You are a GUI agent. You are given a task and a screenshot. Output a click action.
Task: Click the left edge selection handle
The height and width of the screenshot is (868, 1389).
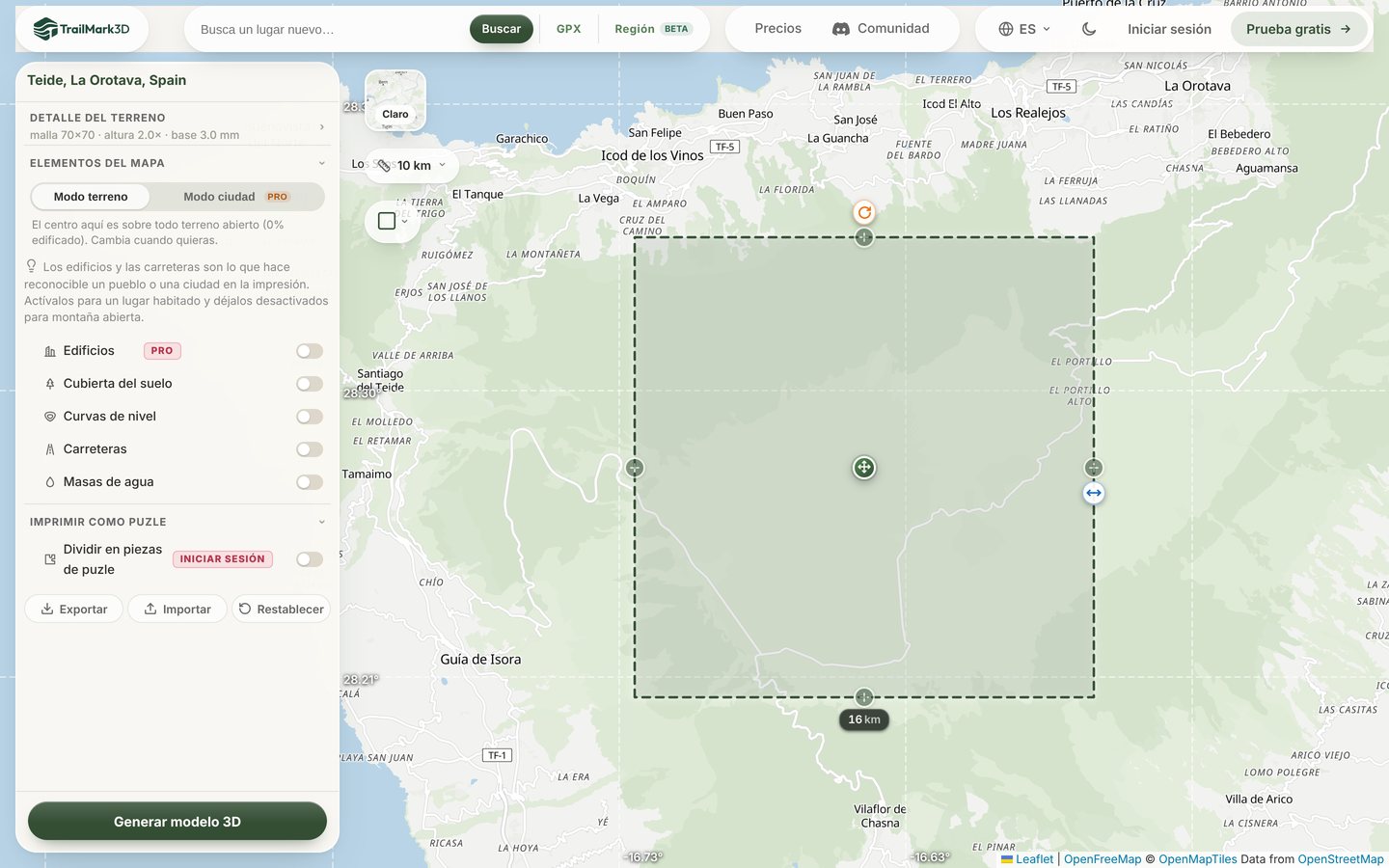[635, 468]
